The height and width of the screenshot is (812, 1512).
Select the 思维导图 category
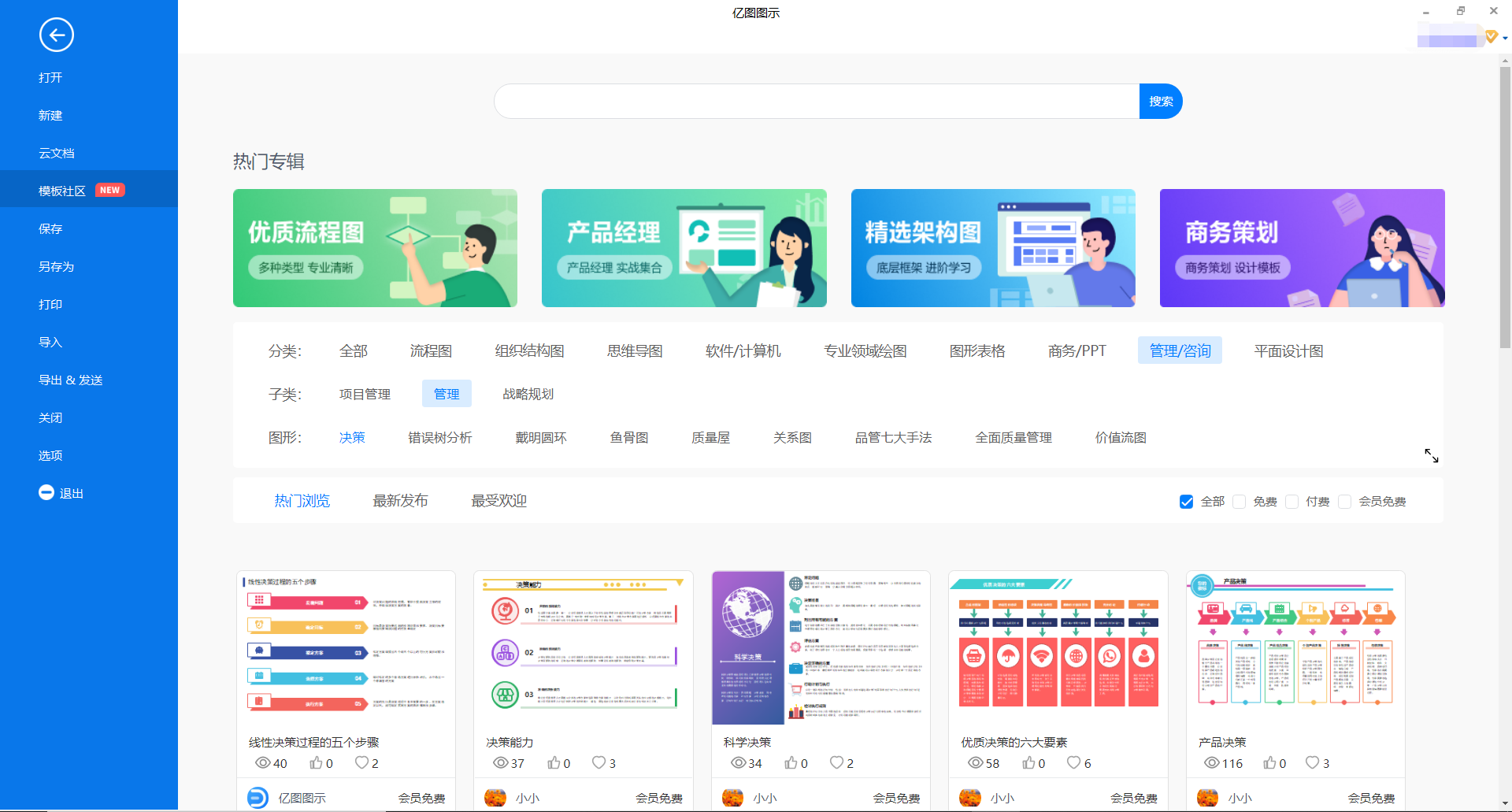(635, 350)
